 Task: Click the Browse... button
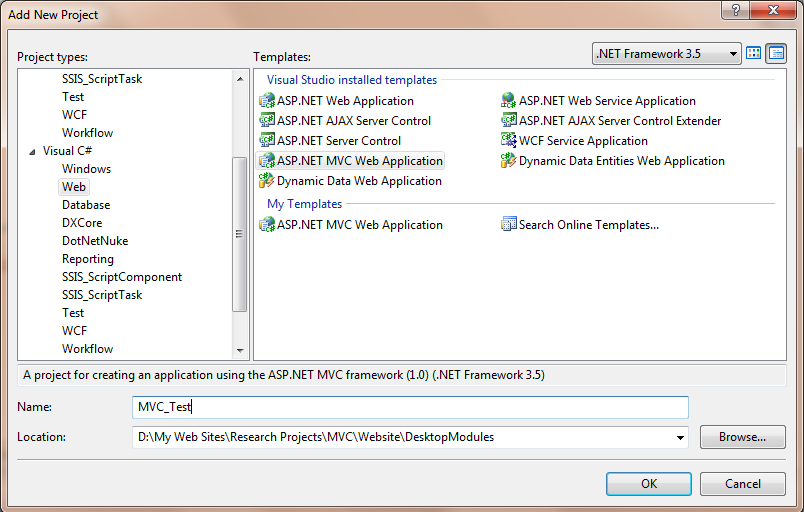click(x=742, y=437)
